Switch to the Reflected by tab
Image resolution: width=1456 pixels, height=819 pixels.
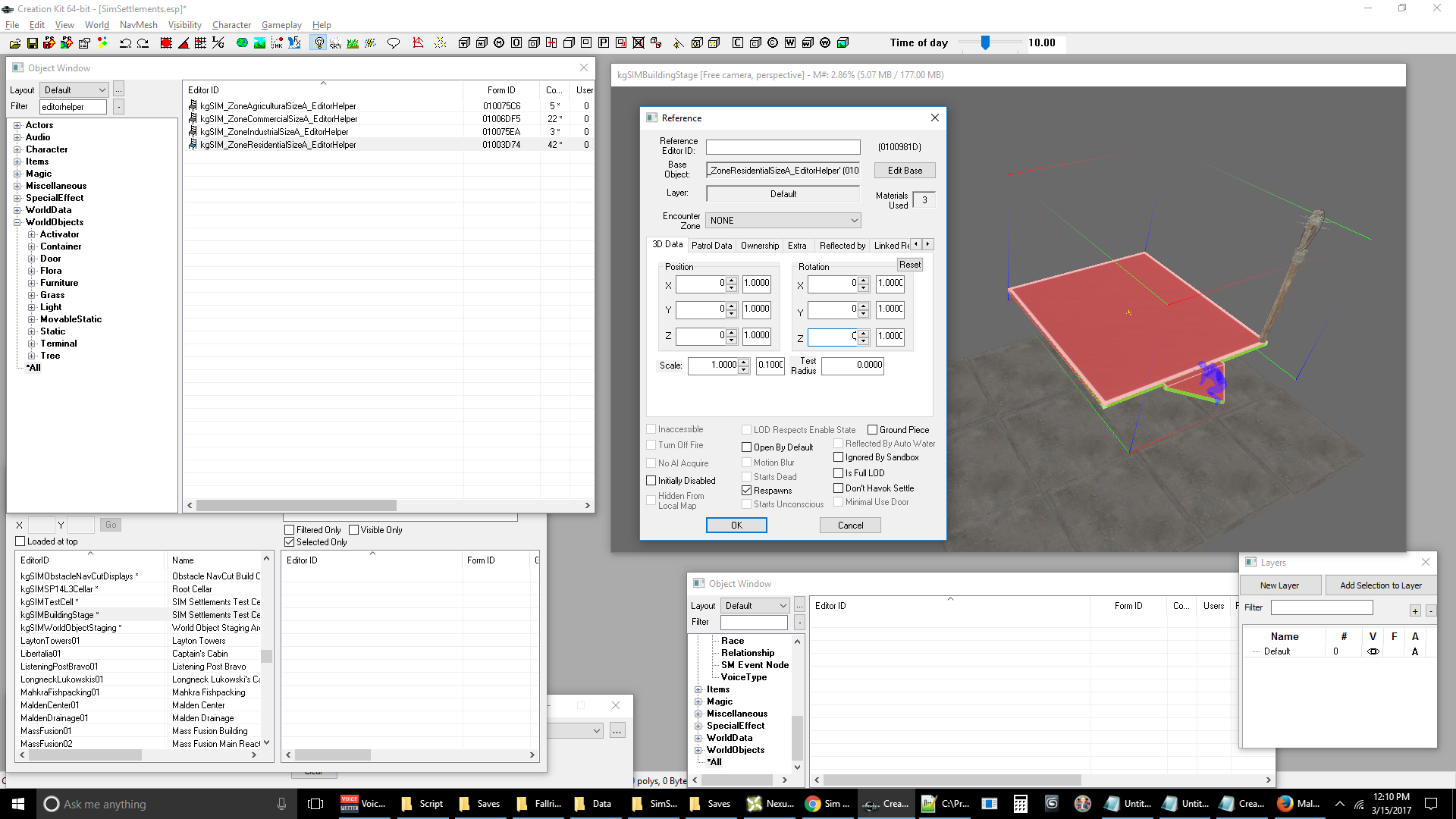[x=842, y=246]
